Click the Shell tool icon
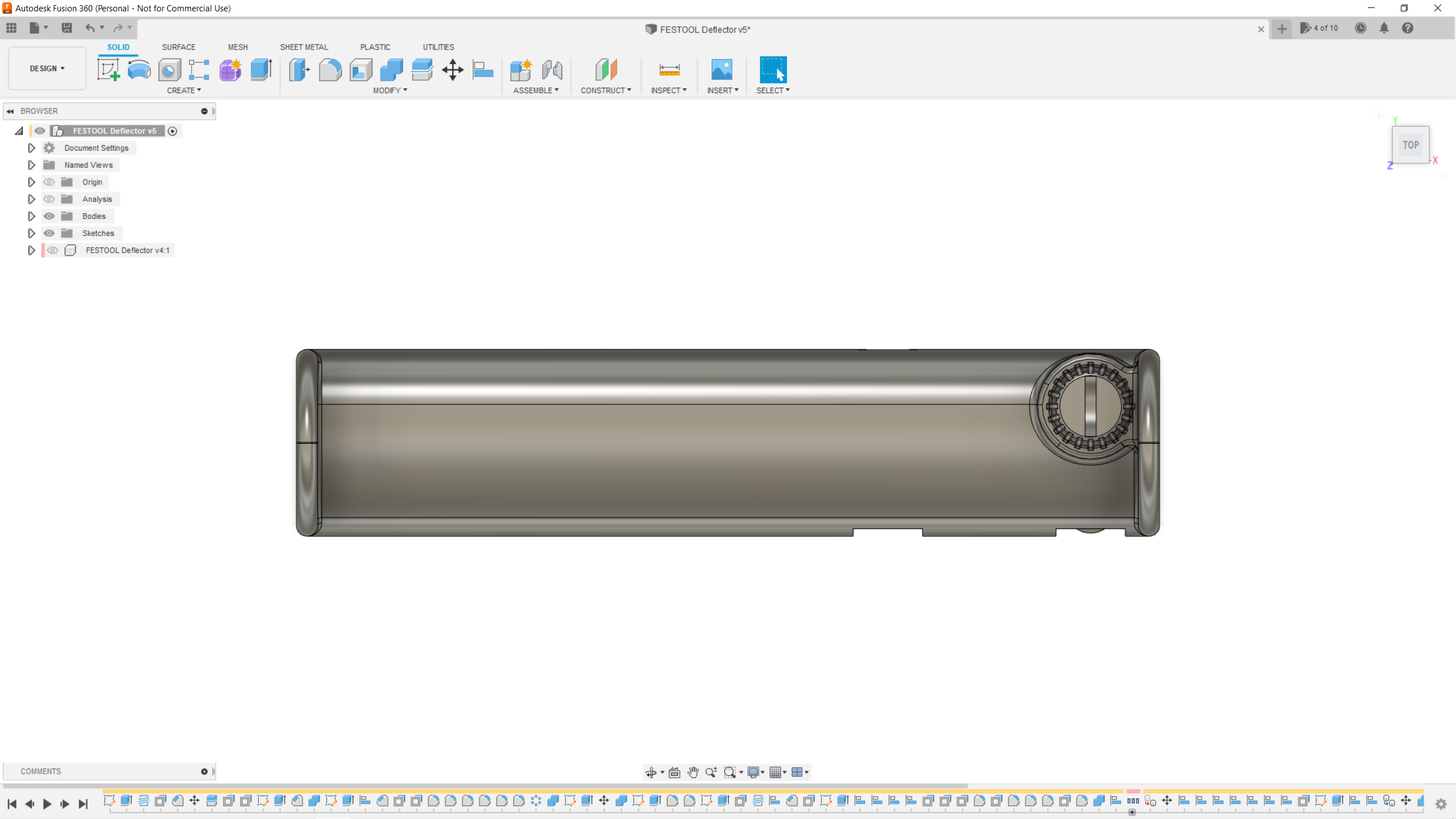 (361, 69)
